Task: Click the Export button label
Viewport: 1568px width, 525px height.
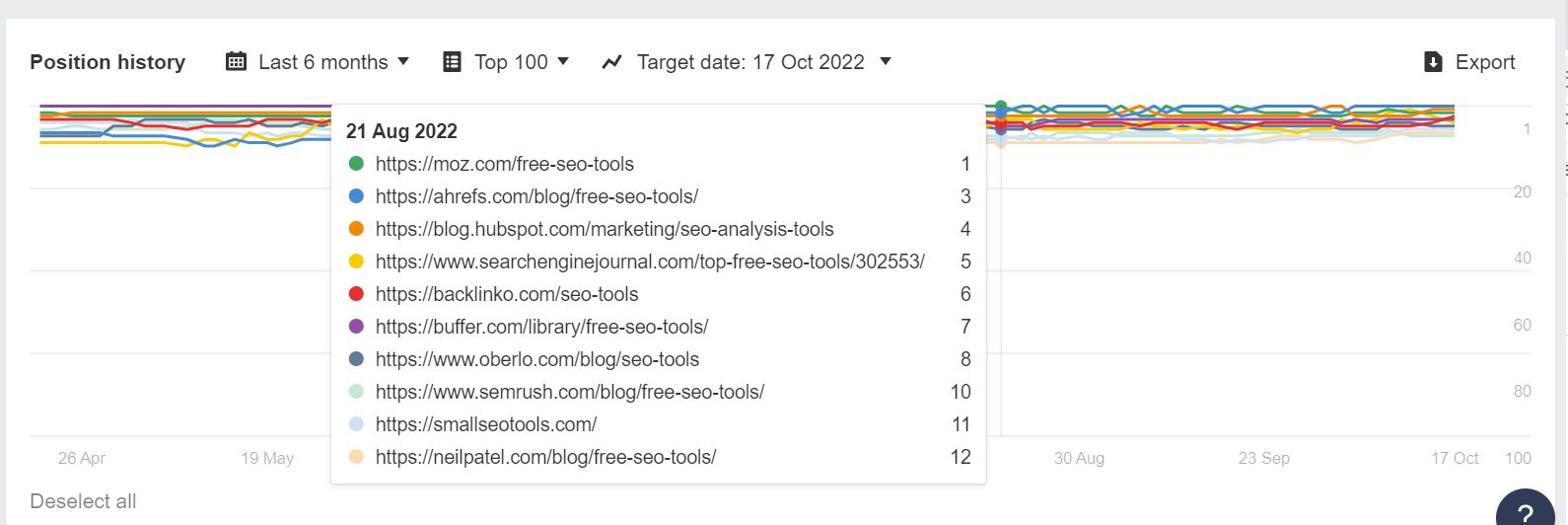Action: (1484, 62)
